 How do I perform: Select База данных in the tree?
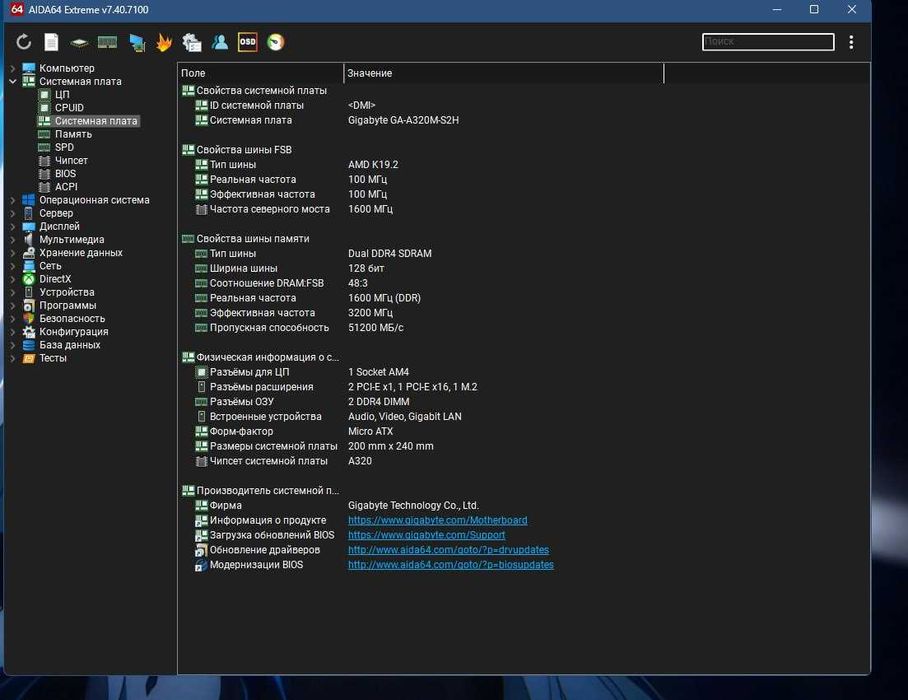(69, 345)
